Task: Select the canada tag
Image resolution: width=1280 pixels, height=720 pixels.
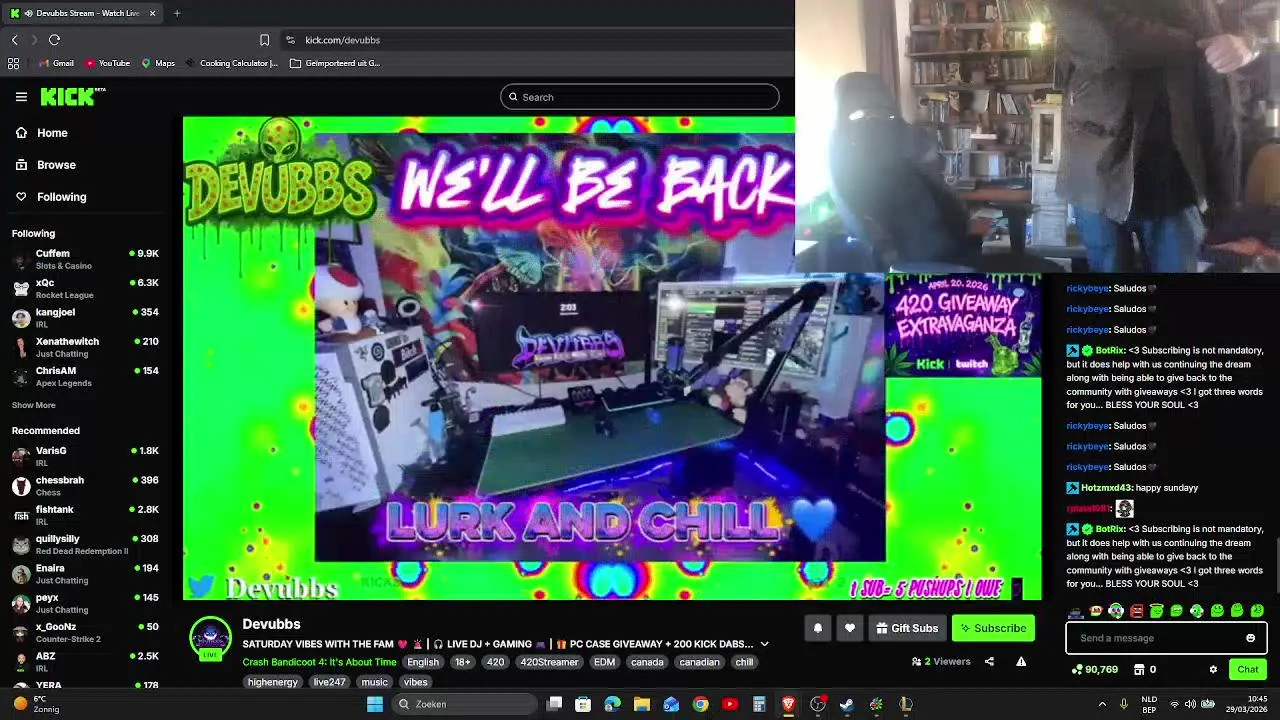Action: (x=647, y=662)
